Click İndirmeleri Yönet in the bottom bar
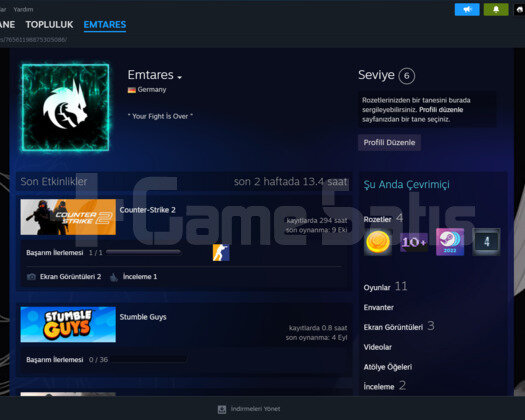 255,409
